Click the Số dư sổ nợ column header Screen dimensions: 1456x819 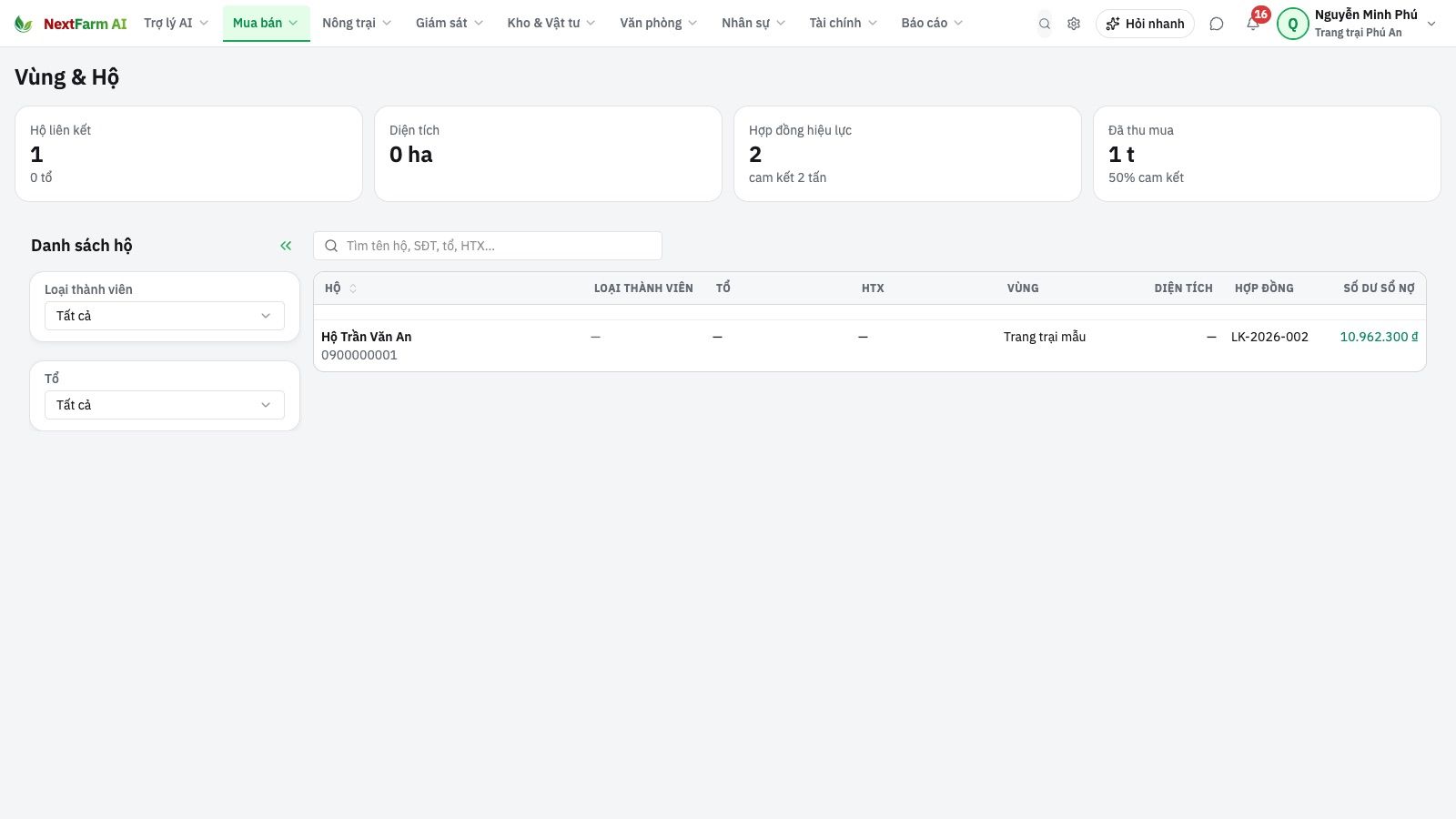pyautogui.click(x=1379, y=288)
